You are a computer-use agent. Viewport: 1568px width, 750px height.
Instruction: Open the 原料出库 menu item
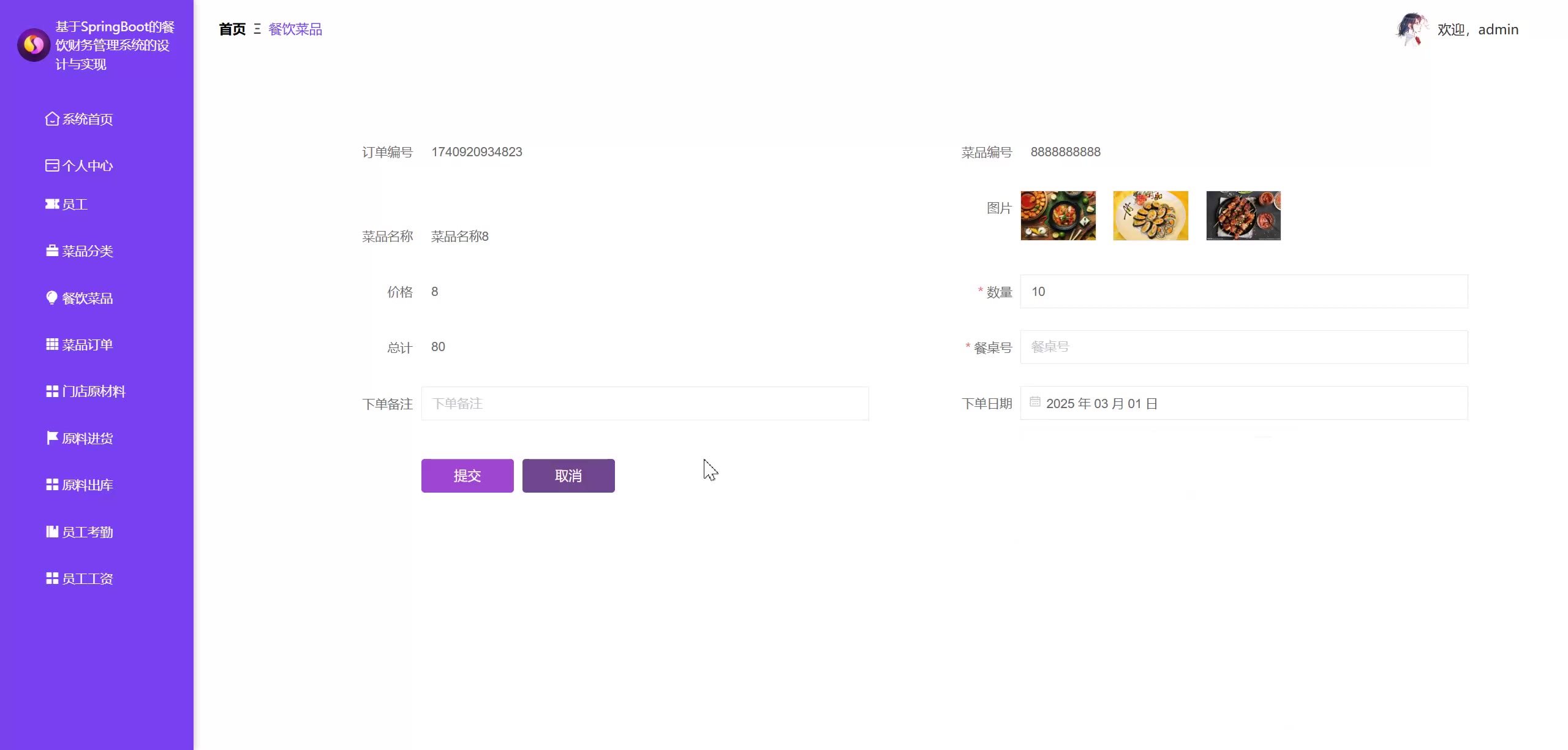(87, 485)
